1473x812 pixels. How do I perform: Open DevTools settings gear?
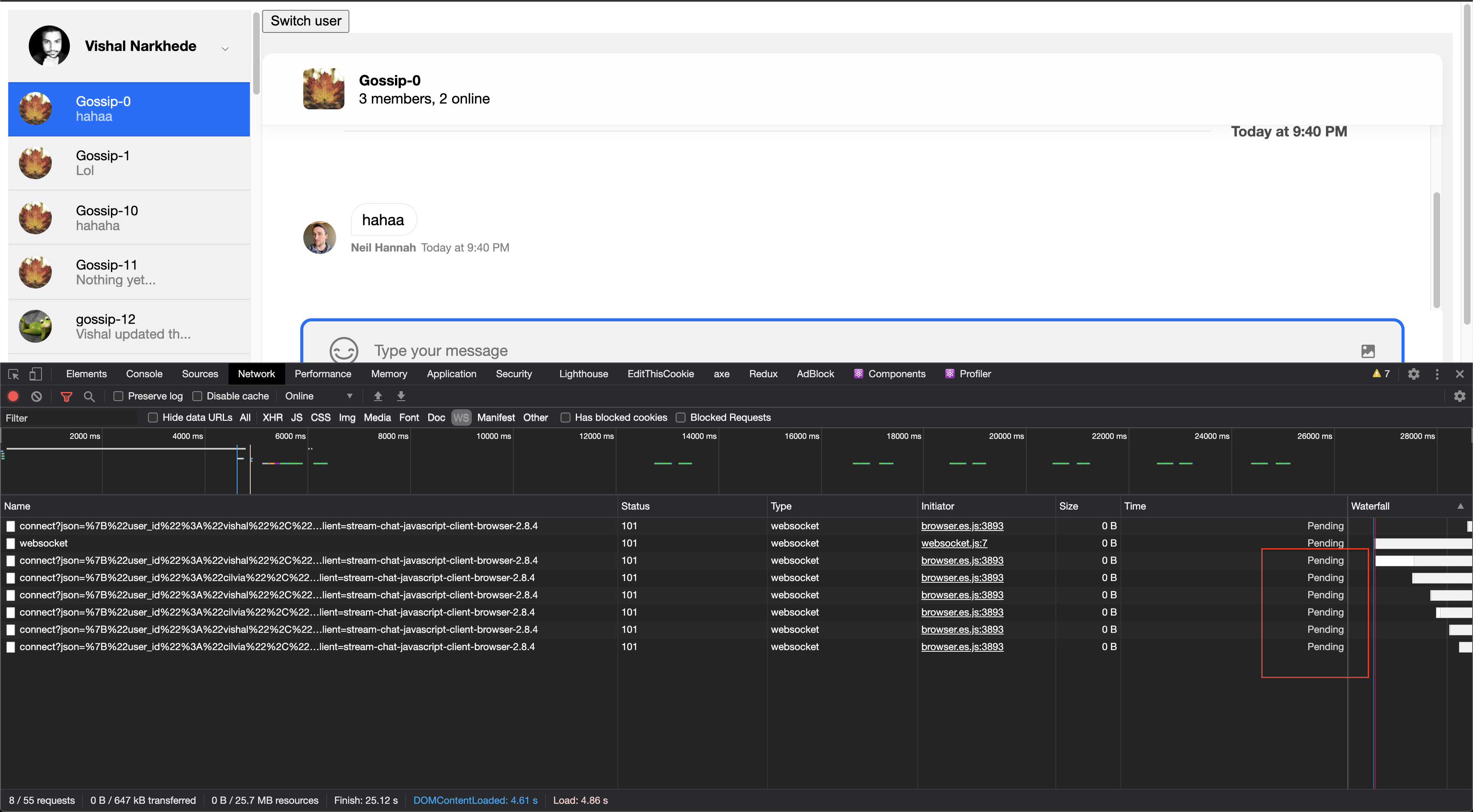(1413, 374)
